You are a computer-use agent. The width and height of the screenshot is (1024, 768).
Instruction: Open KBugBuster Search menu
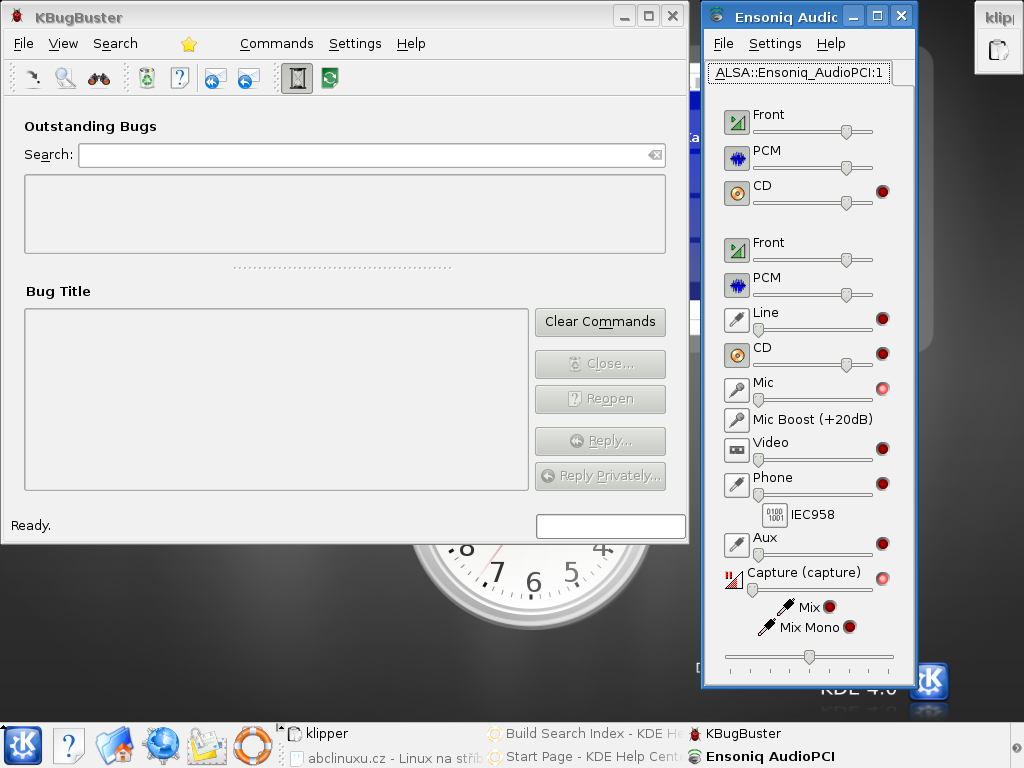coord(116,44)
